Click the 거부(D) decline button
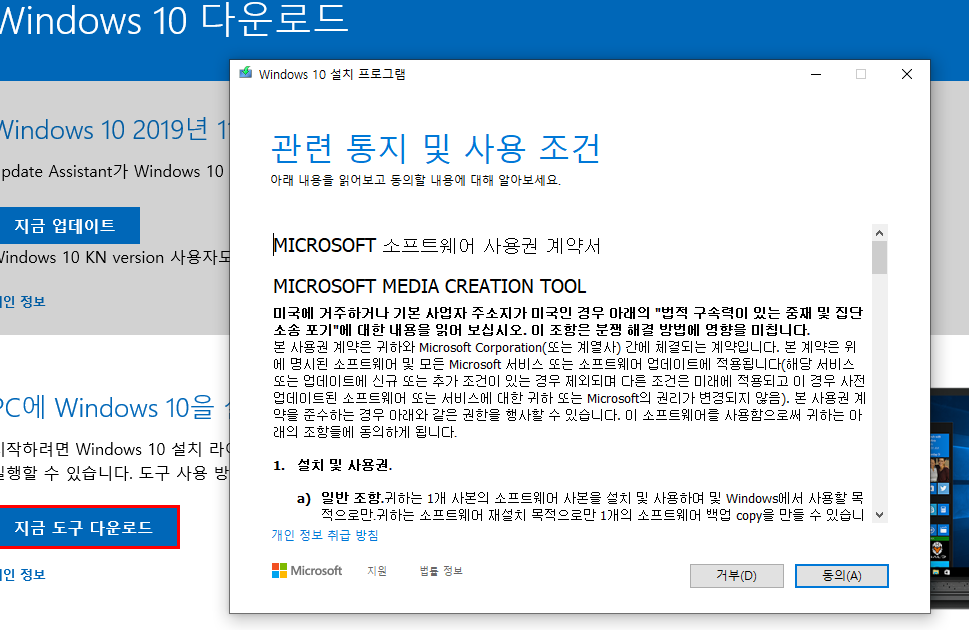Screen dimensions: 969x630 coord(737,576)
